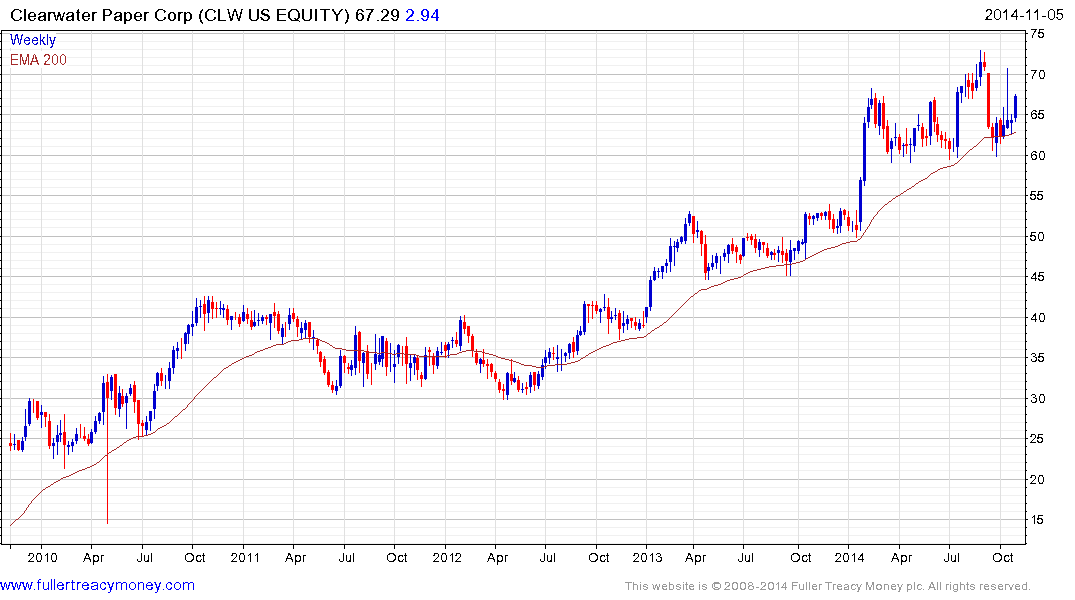This screenshot has width=1075, height=600.
Task: Select the EMA 200 legend label
Action: point(39,60)
